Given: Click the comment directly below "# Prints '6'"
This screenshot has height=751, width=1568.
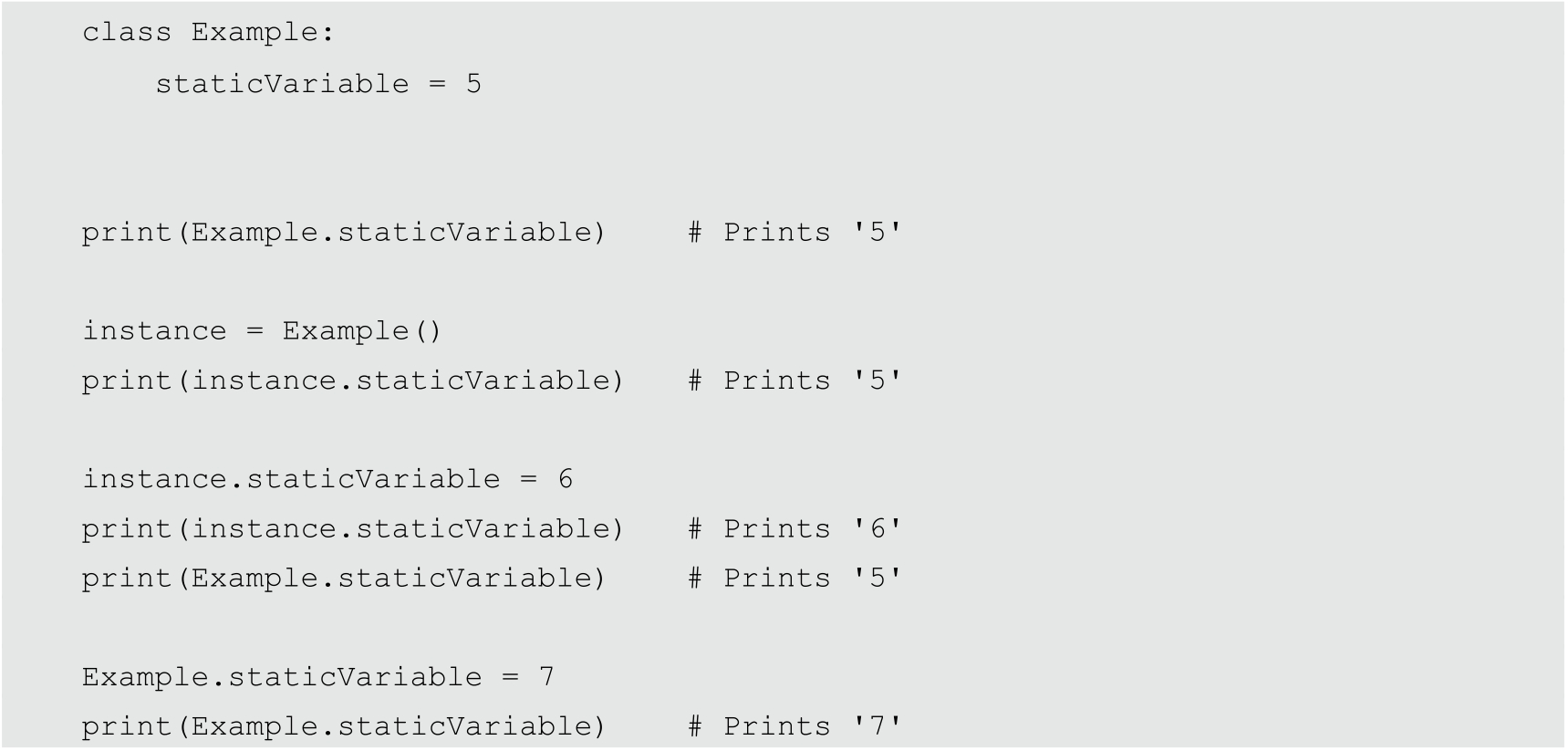Looking at the screenshot, I should click(x=794, y=579).
